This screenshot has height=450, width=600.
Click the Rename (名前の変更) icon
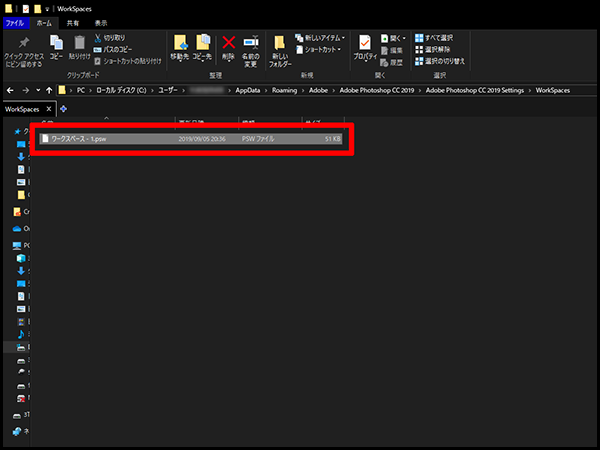click(252, 44)
